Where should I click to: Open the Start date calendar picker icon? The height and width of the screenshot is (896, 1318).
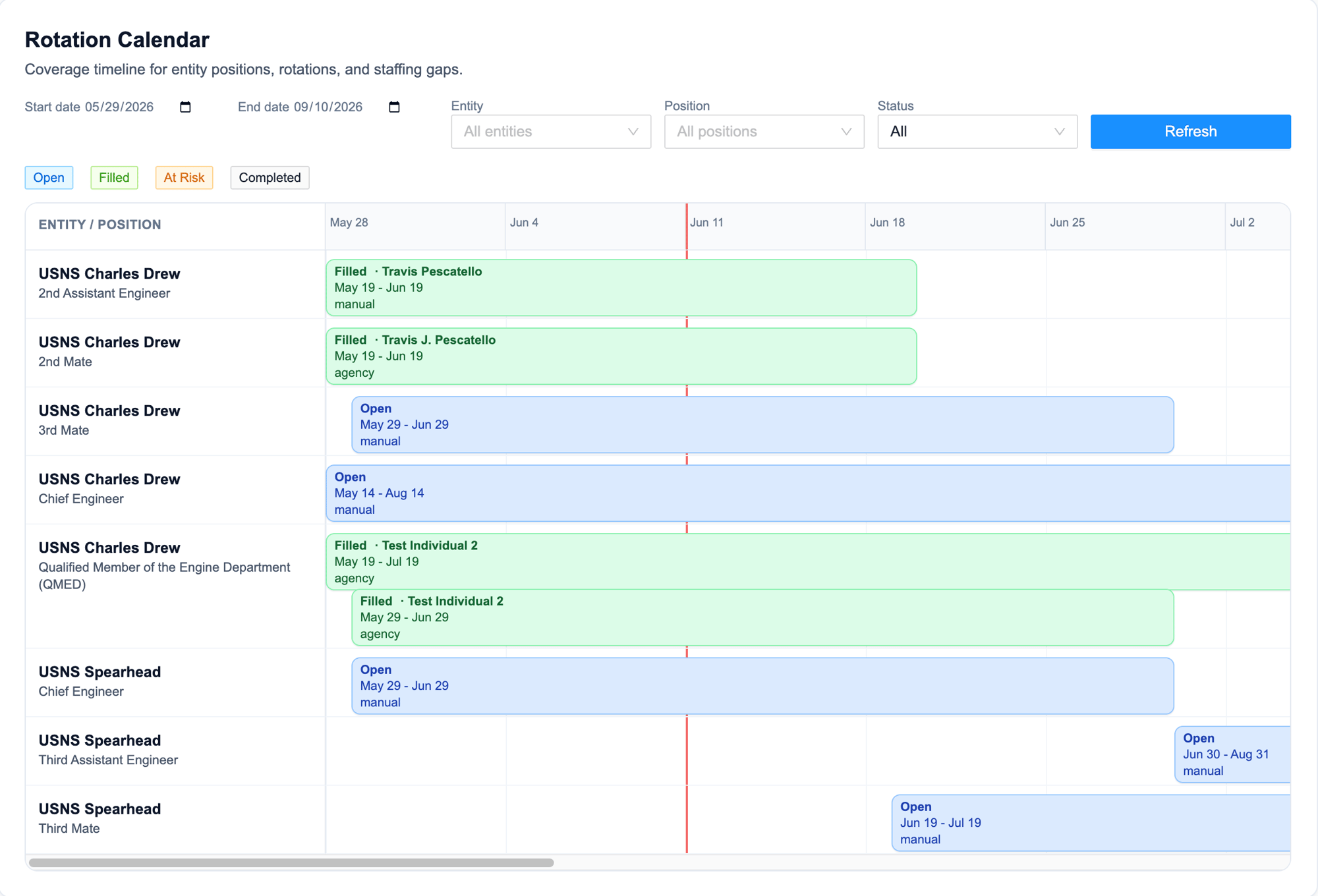(x=185, y=107)
